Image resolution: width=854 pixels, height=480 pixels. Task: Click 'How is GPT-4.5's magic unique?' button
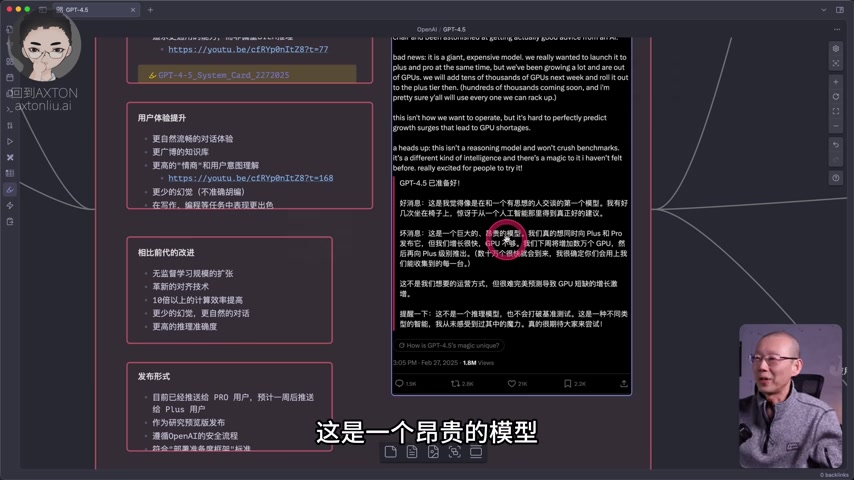pyautogui.click(x=449, y=345)
